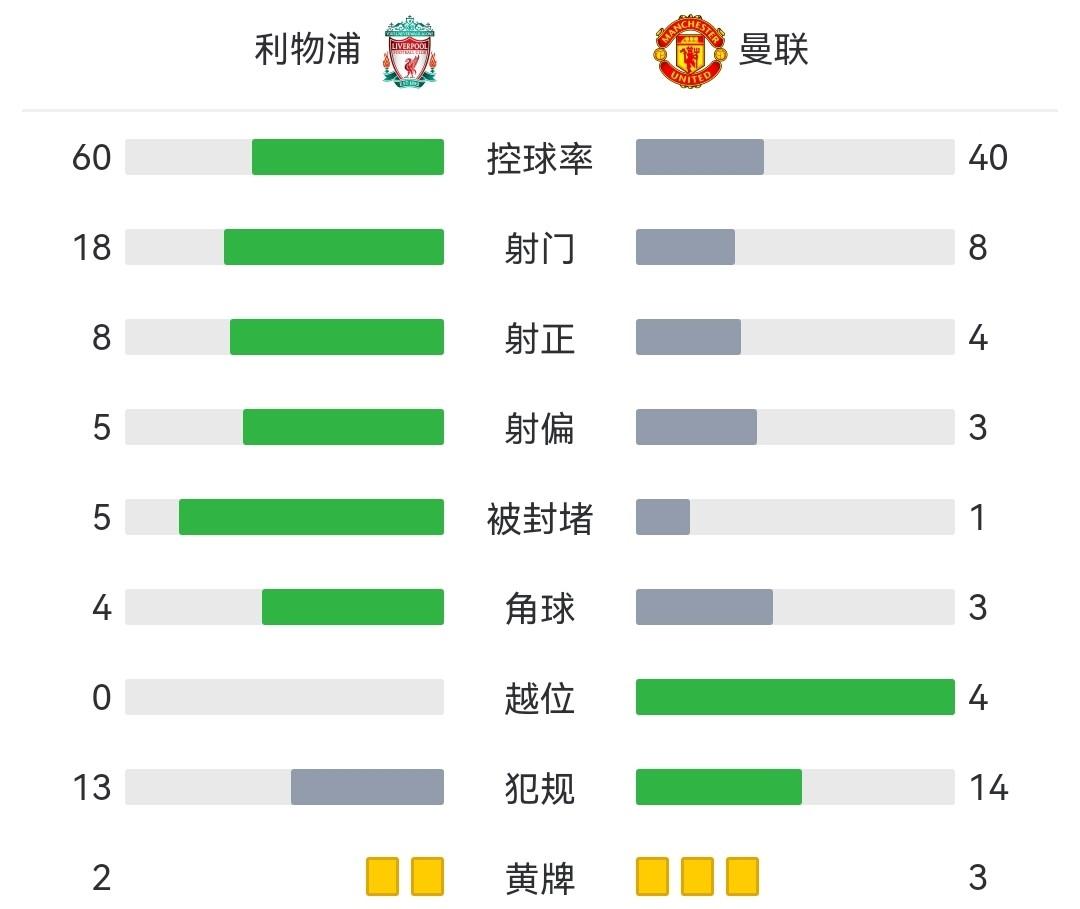The image size is (1080, 909).
Task: Click Manchester United's green offside bar
Action: pos(795,697)
